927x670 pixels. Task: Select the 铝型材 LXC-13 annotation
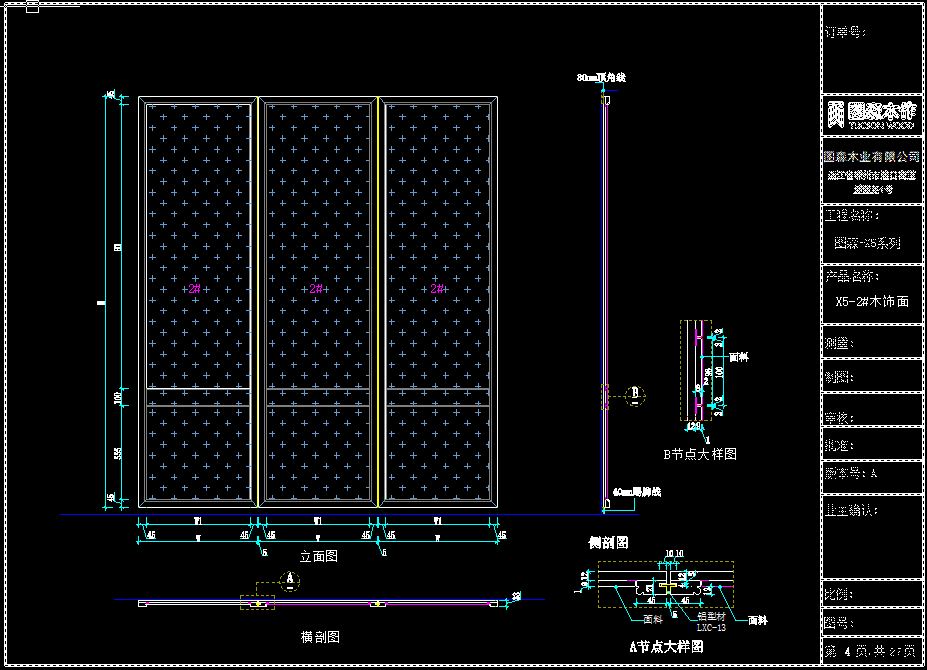[682, 624]
